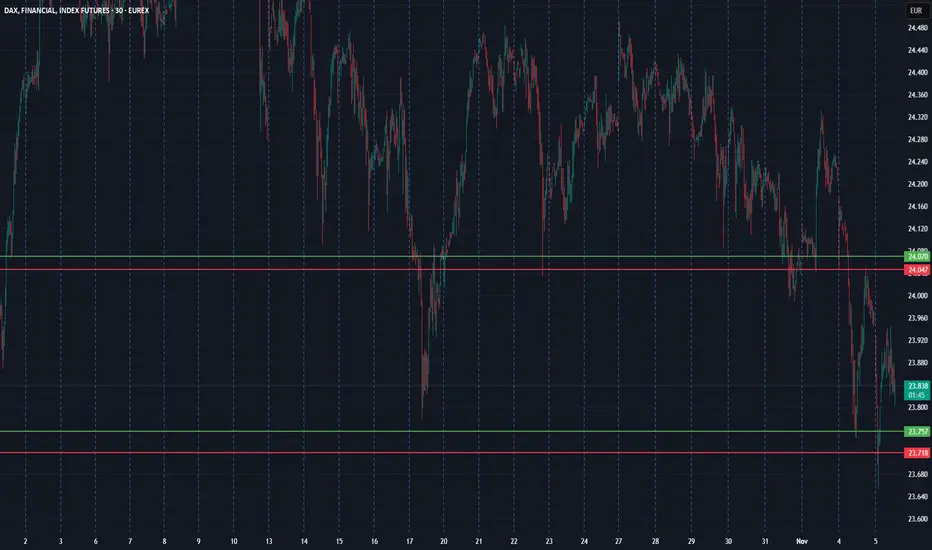
Task: Click date 22 on the time axis
Action: tap(514, 541)
